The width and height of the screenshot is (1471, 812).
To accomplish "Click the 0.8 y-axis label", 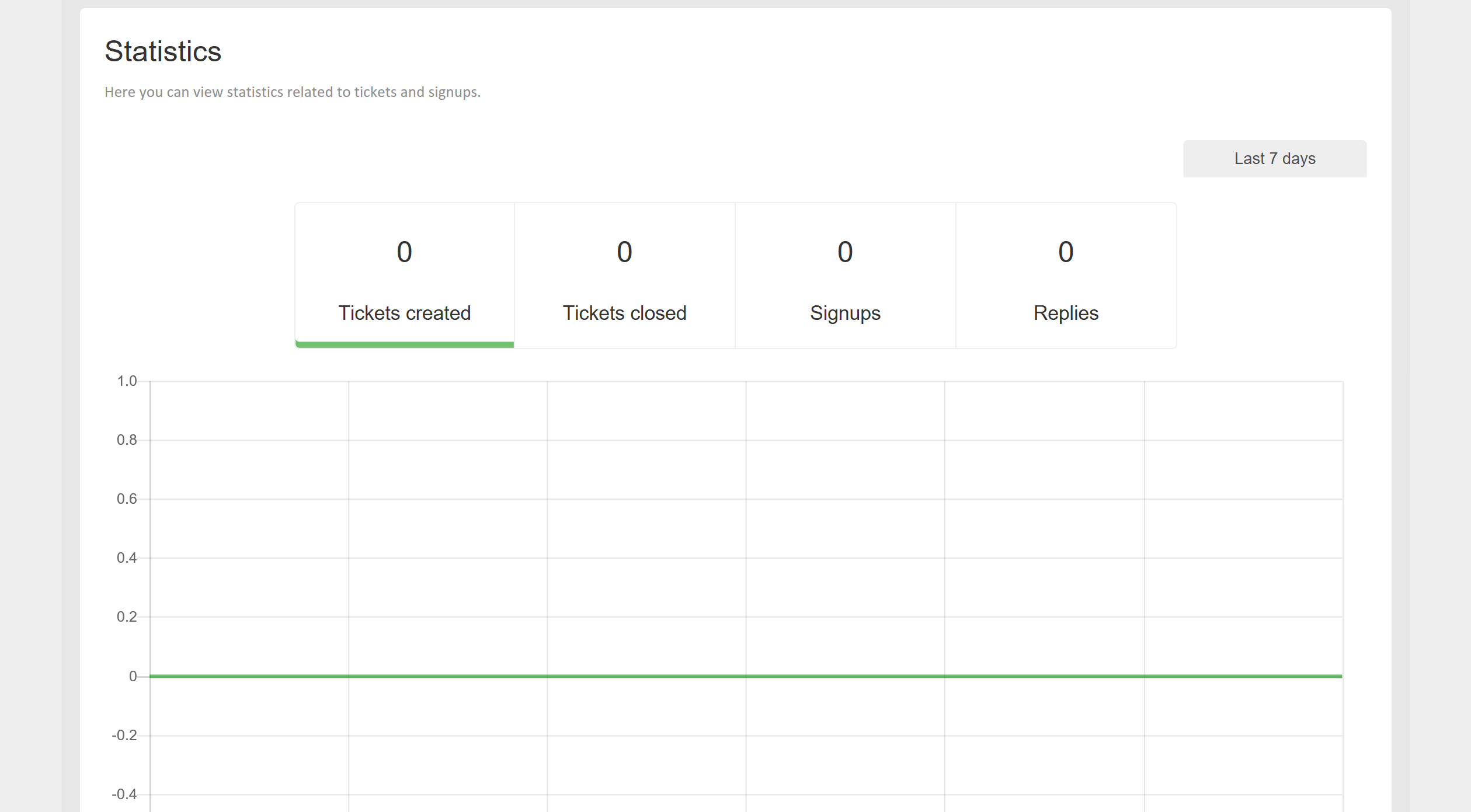I will point(127,440).
